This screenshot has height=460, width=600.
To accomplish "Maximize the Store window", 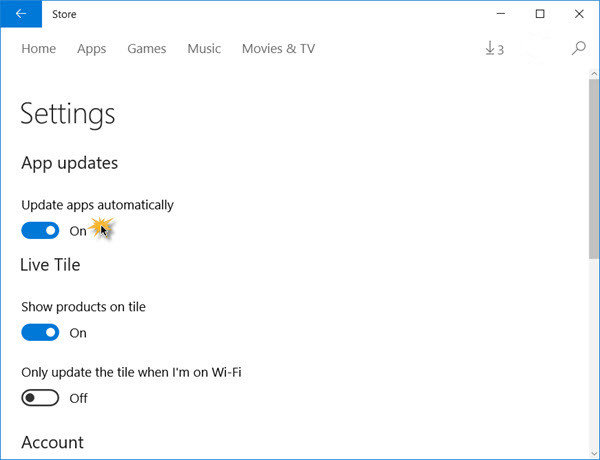I will [x=540, y=14].
